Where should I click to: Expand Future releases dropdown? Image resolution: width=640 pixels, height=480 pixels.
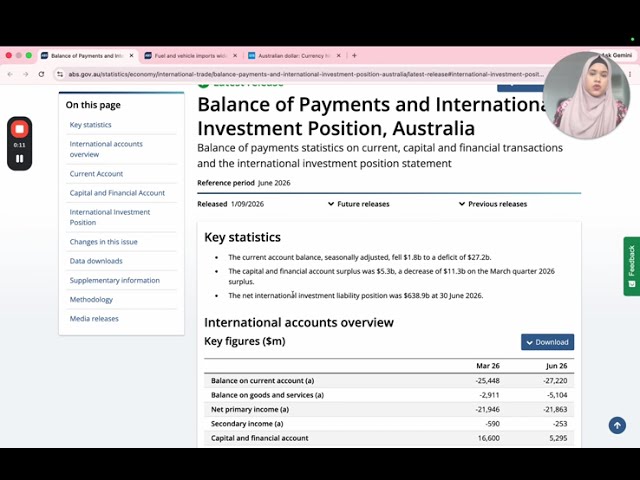click(x=359, y=204)
